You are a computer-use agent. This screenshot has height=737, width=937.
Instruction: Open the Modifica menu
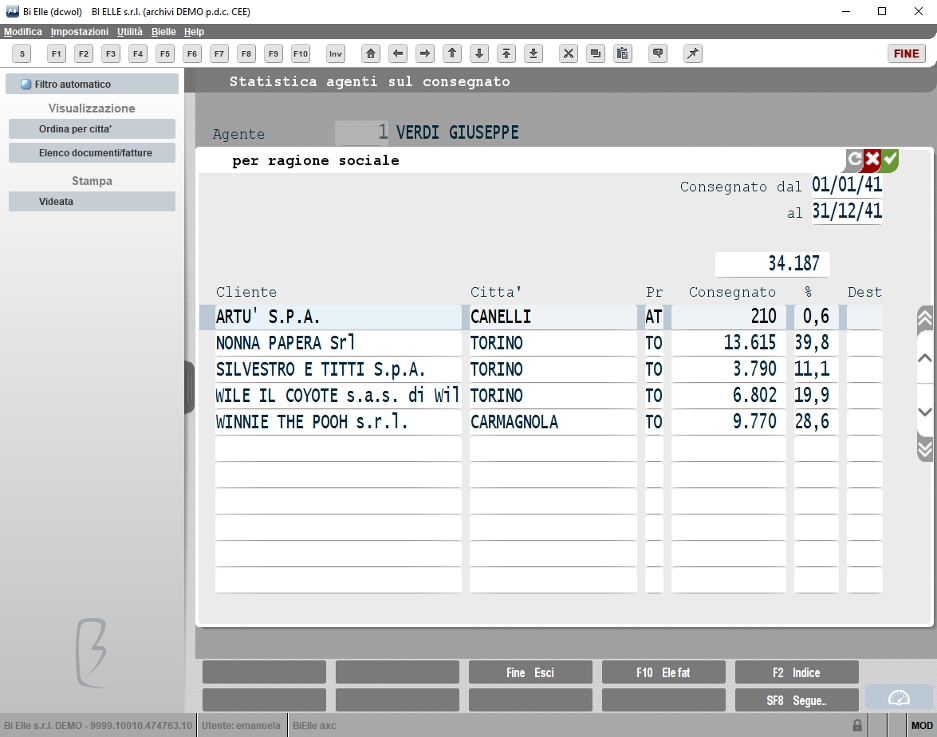tap(23, 32)
